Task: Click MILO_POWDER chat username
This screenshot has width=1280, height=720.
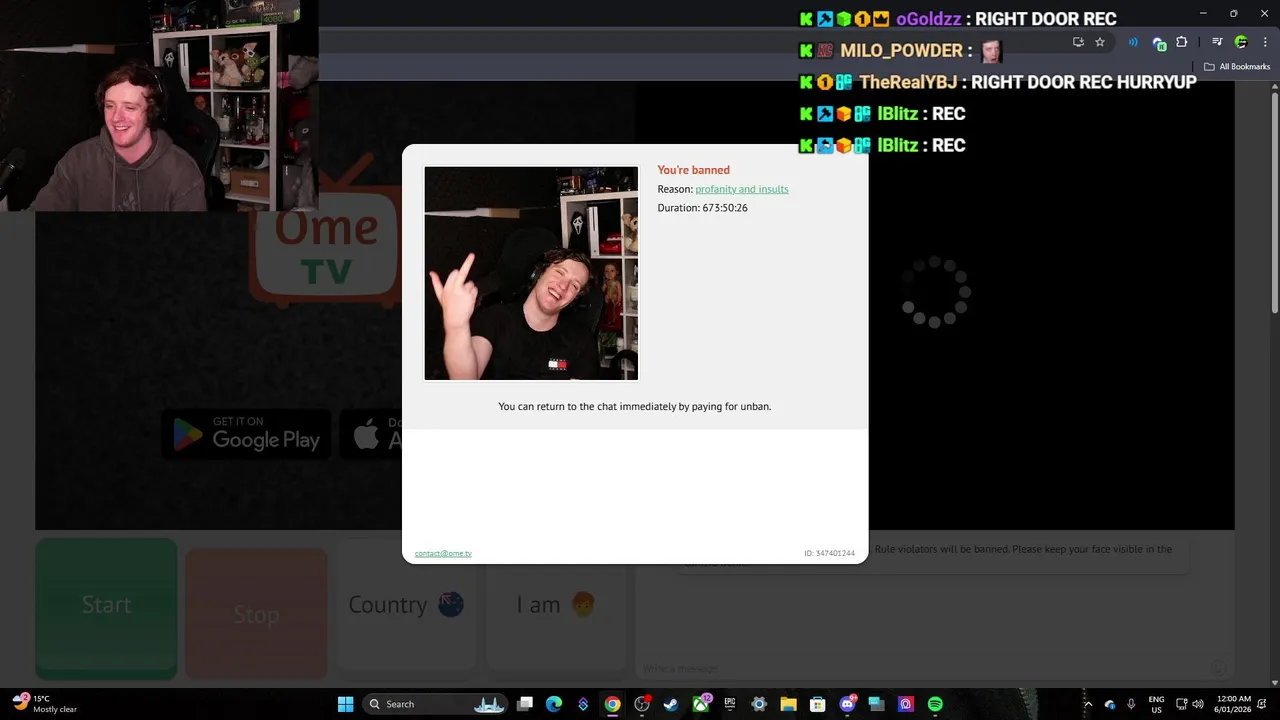Action: (x=901, y=51)
